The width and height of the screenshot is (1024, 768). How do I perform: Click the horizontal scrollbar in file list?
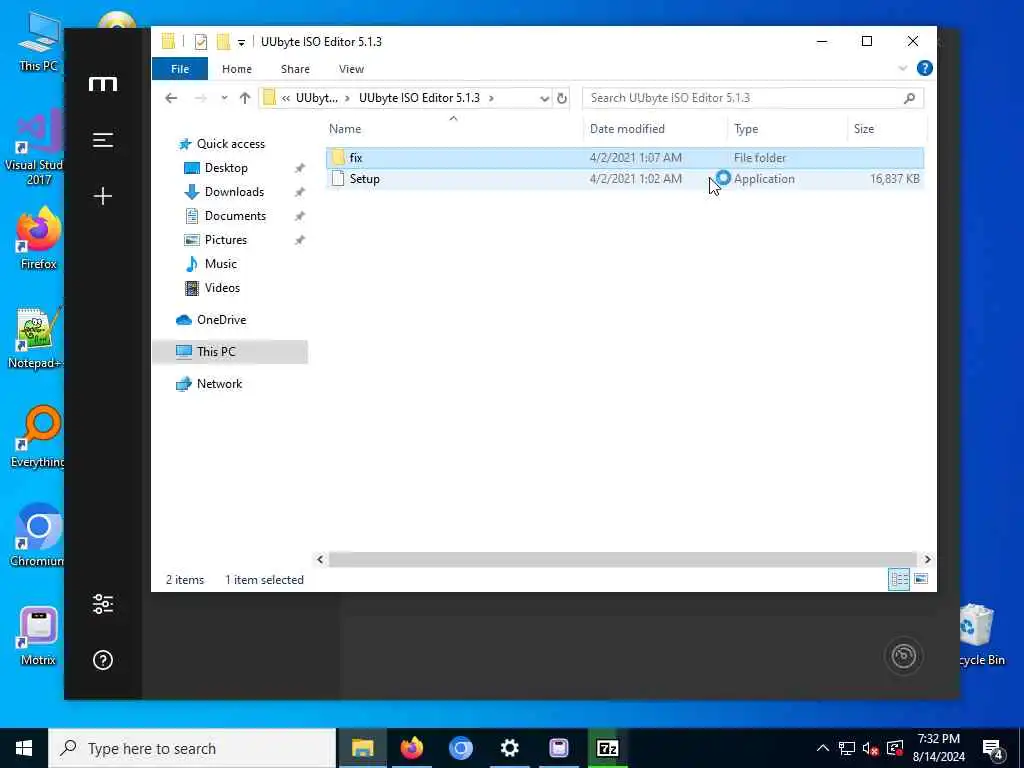[623, 560]
